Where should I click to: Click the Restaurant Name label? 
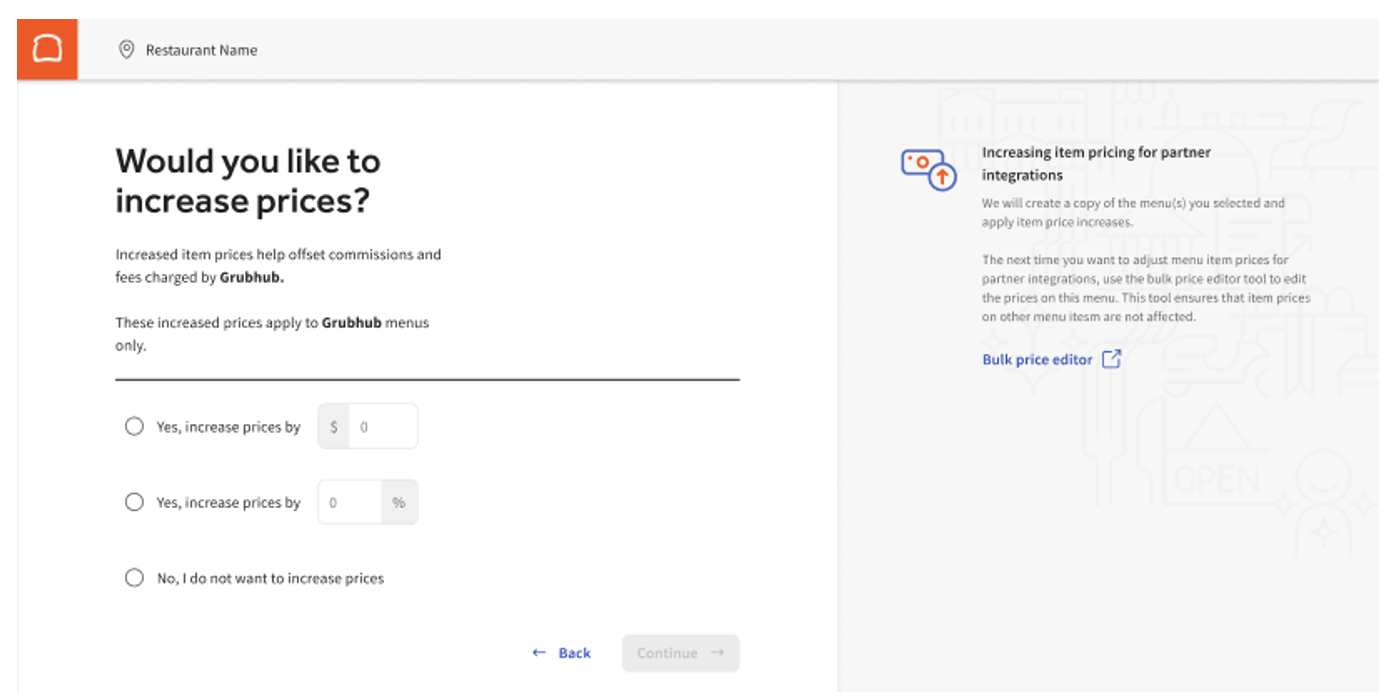(201, 49)
